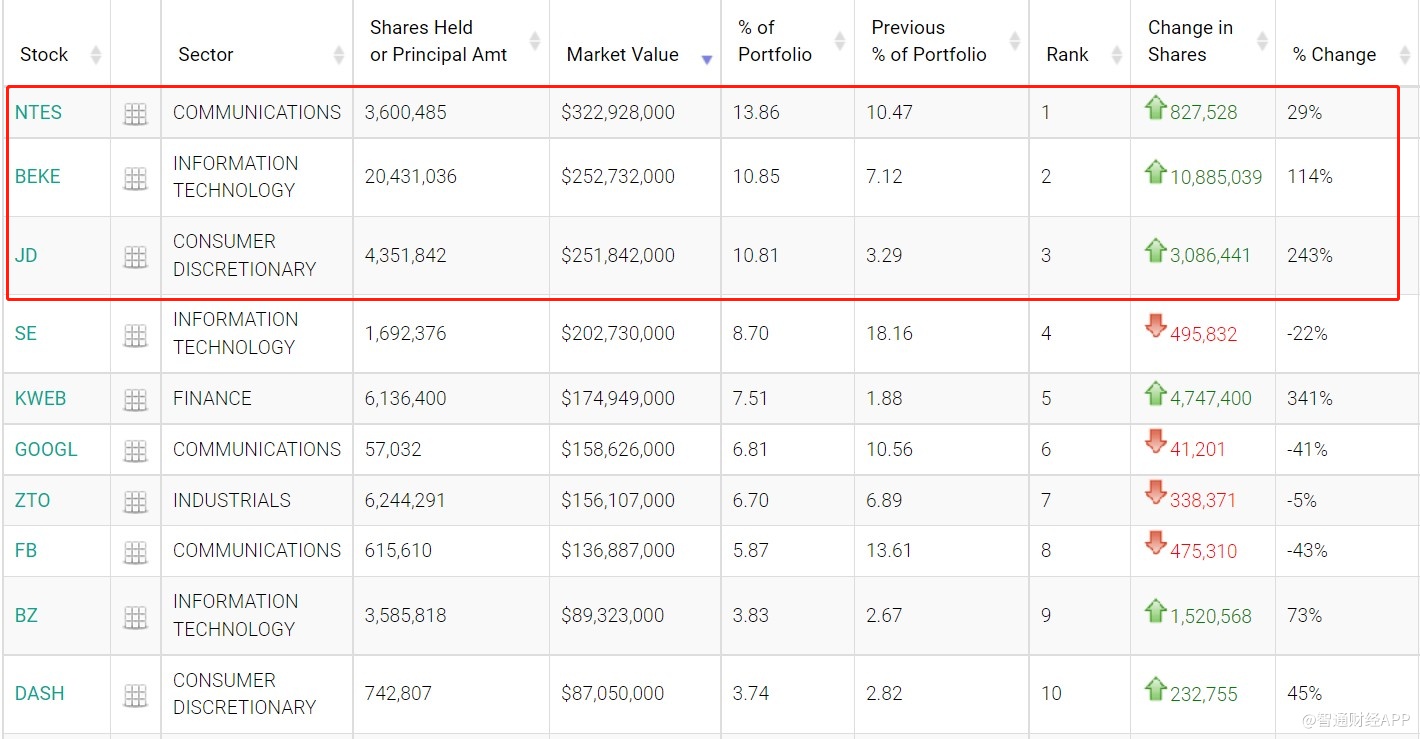Sort by the Stock column header
The image size is (1420, 739).
coord(45,54)
